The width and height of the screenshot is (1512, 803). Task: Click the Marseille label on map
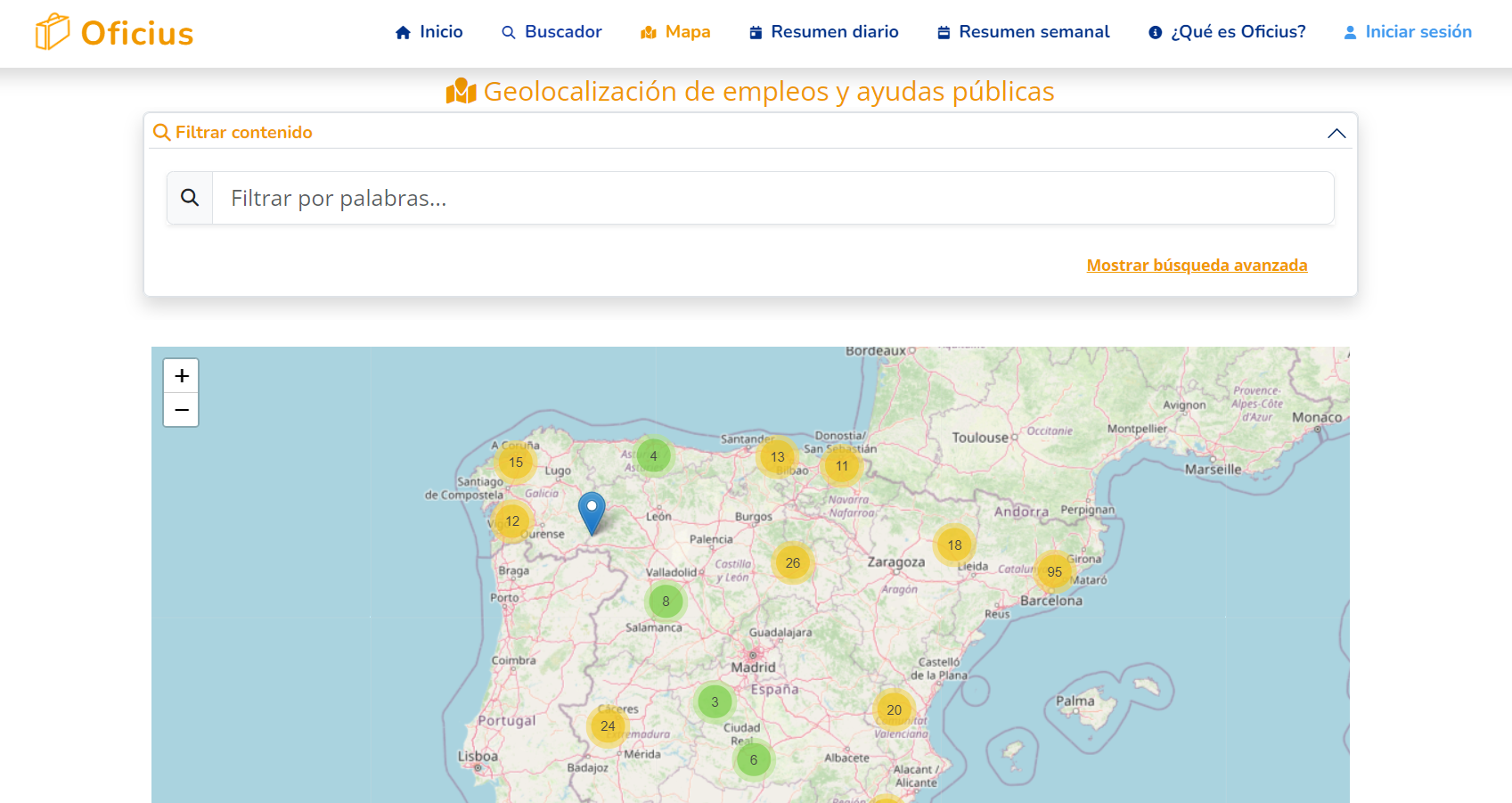click(1213, 470)
